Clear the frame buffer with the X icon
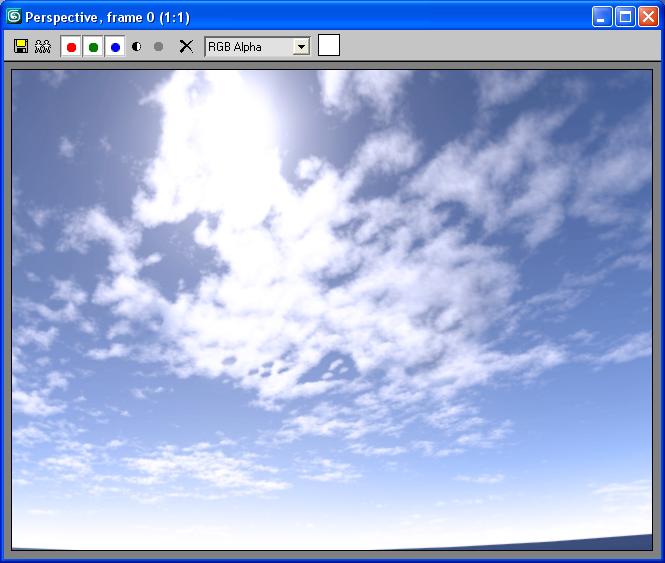Viewport: 665px width, 563px height. tap(185, 46)
